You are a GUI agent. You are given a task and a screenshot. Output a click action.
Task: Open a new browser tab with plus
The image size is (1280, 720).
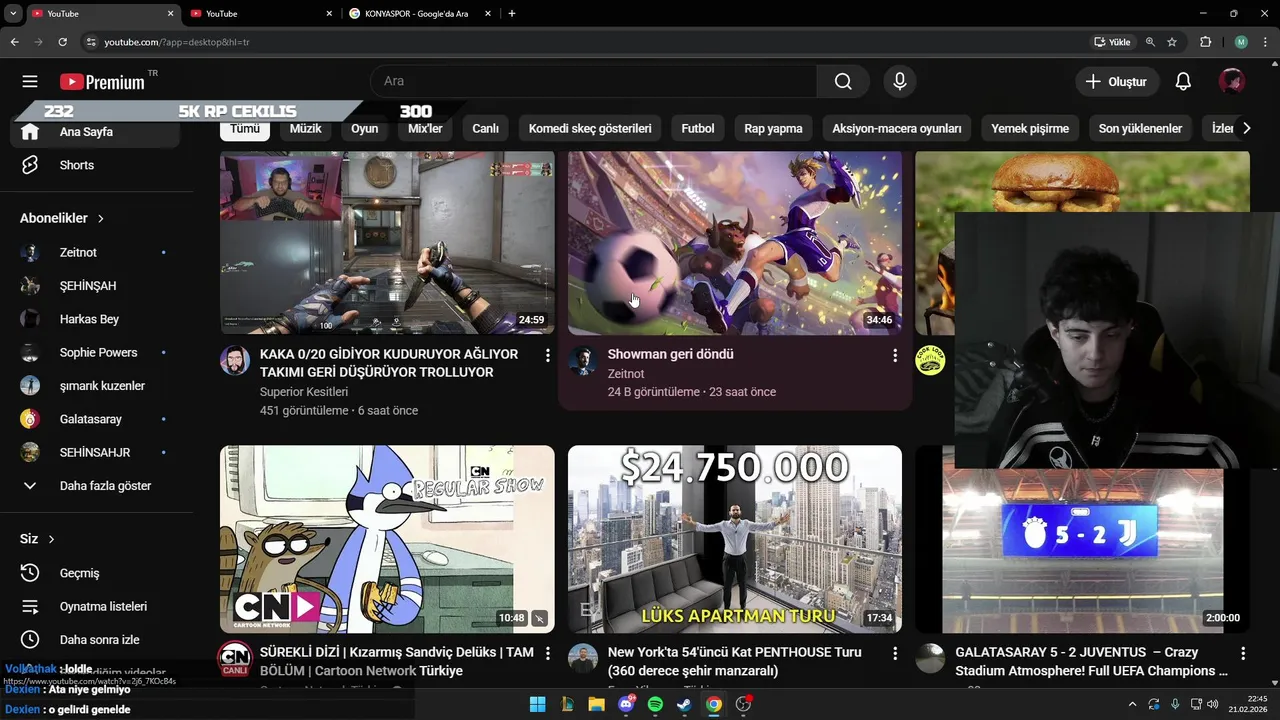(512, 14)
